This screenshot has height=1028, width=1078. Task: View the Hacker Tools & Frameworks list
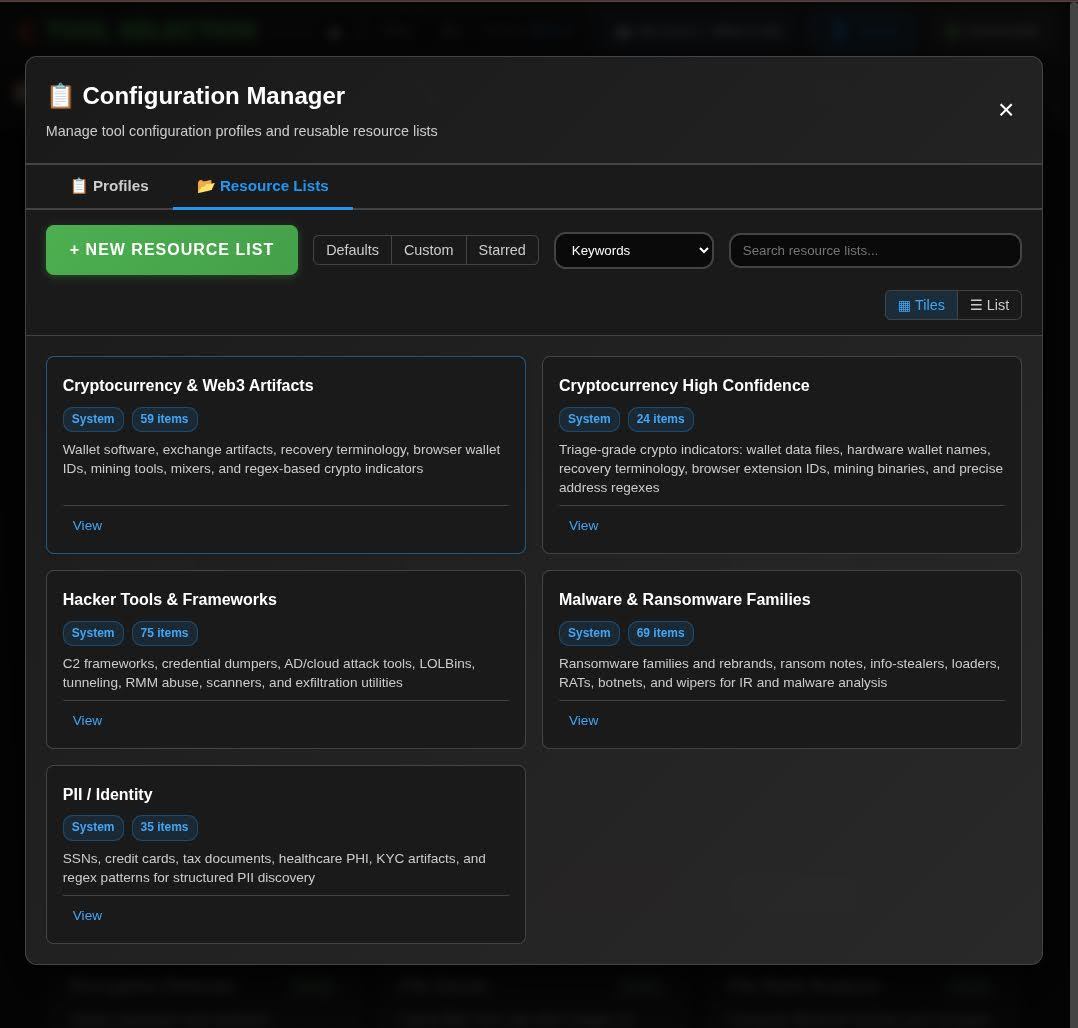pos(87,721)
